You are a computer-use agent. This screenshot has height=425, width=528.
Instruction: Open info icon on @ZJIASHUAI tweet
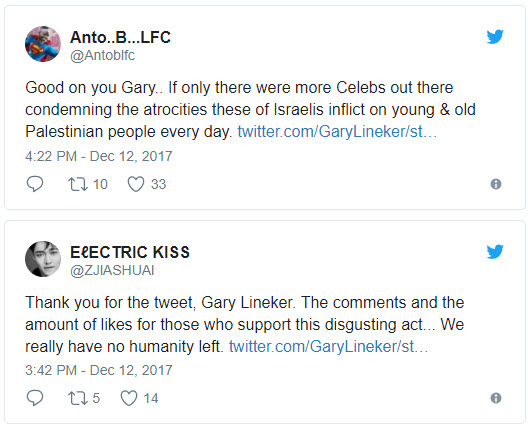(x=496, y=398)
